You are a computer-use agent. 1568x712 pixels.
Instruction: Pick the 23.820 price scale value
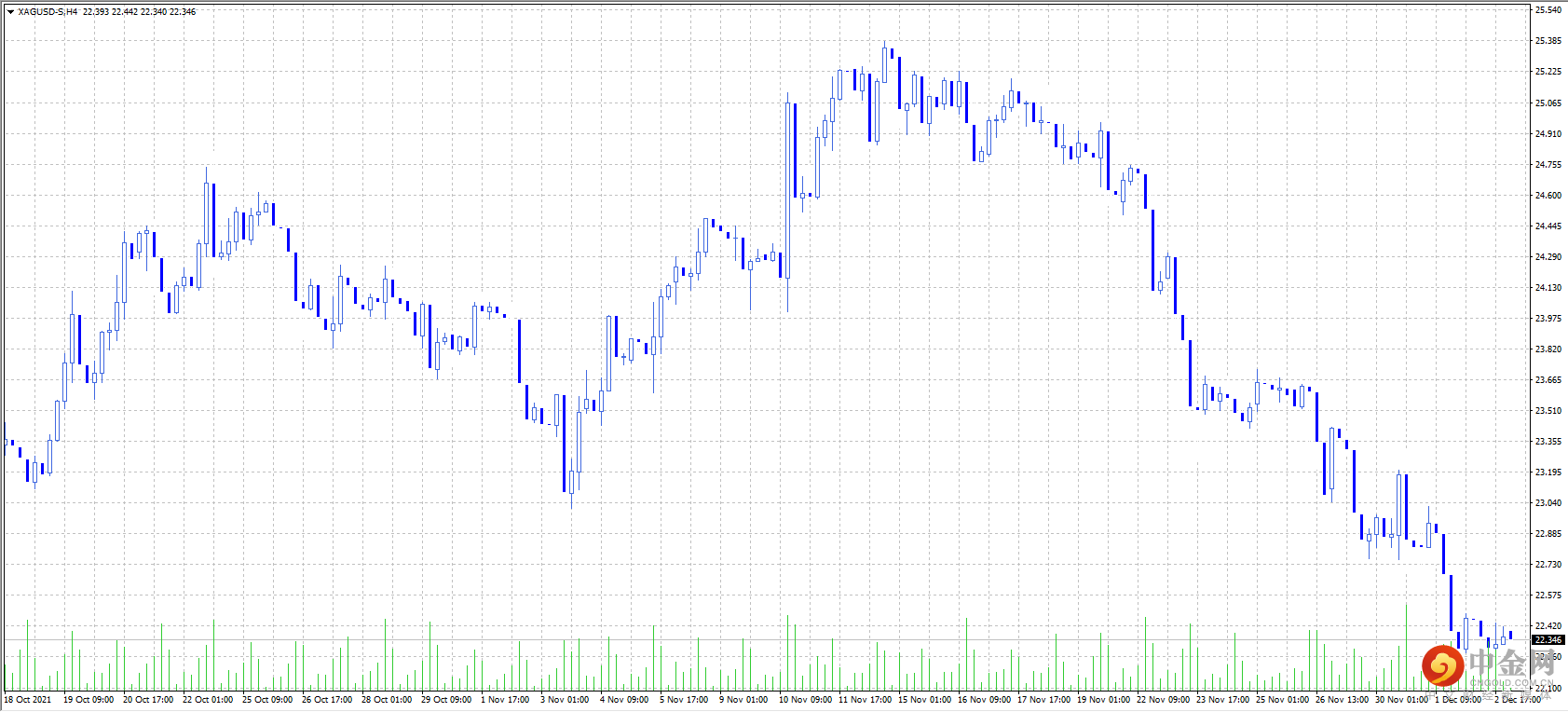1548,349
